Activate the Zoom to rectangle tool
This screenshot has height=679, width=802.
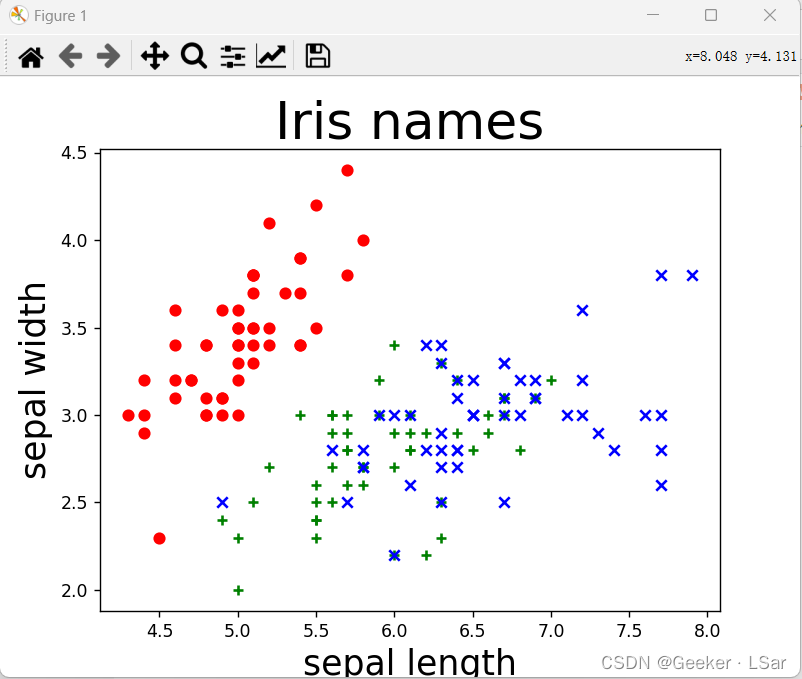pyautogui.click(x=194, y=56)
